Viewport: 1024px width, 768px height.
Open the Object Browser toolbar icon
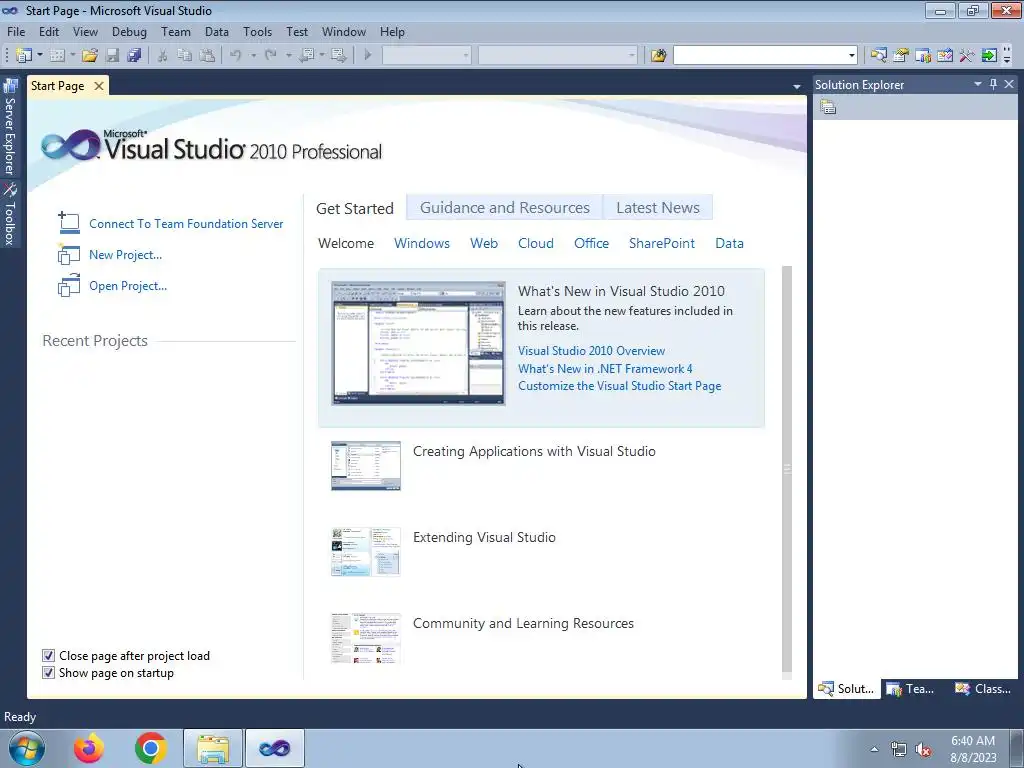945,56
